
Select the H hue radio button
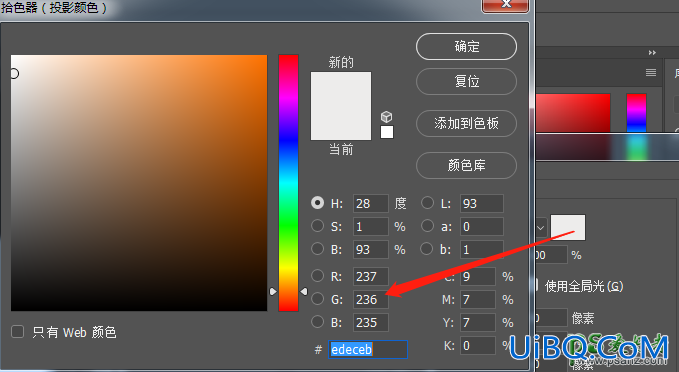tap(317, 203)
